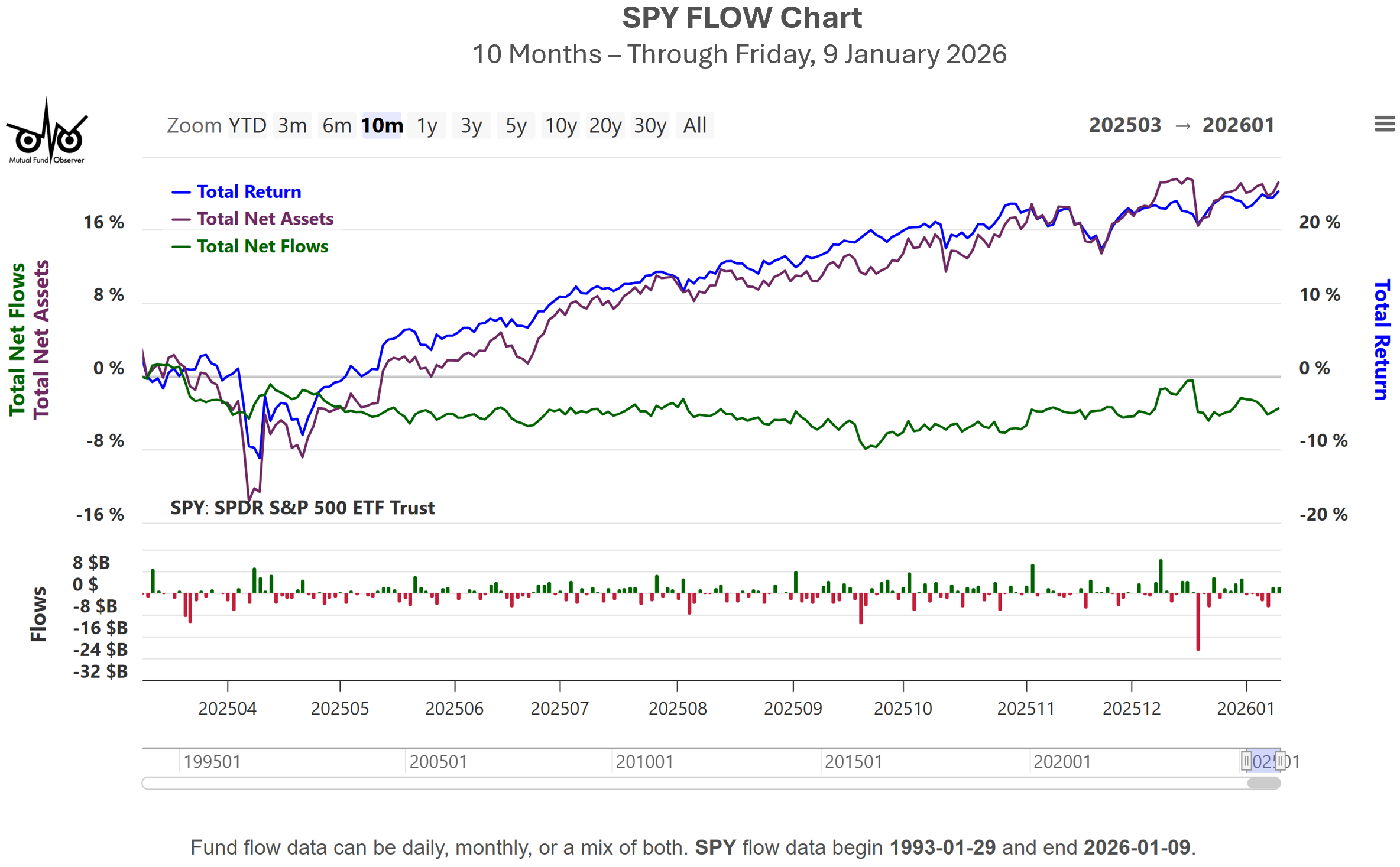The width and height of the screenshot is (1400, 867).
Task: Click the left navigator range handle
Action: point(1246,761)
